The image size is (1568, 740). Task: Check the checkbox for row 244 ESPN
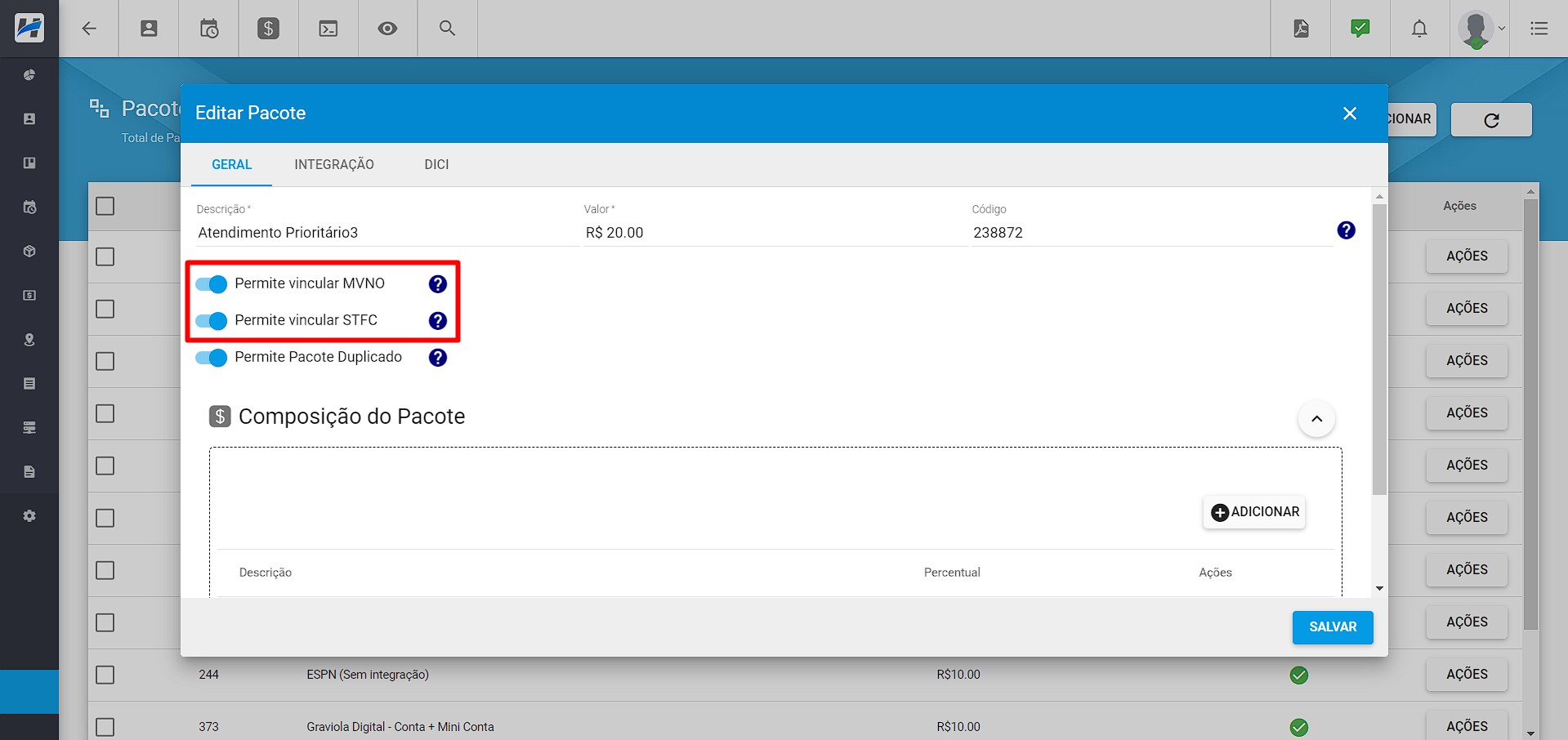[105, 675]
